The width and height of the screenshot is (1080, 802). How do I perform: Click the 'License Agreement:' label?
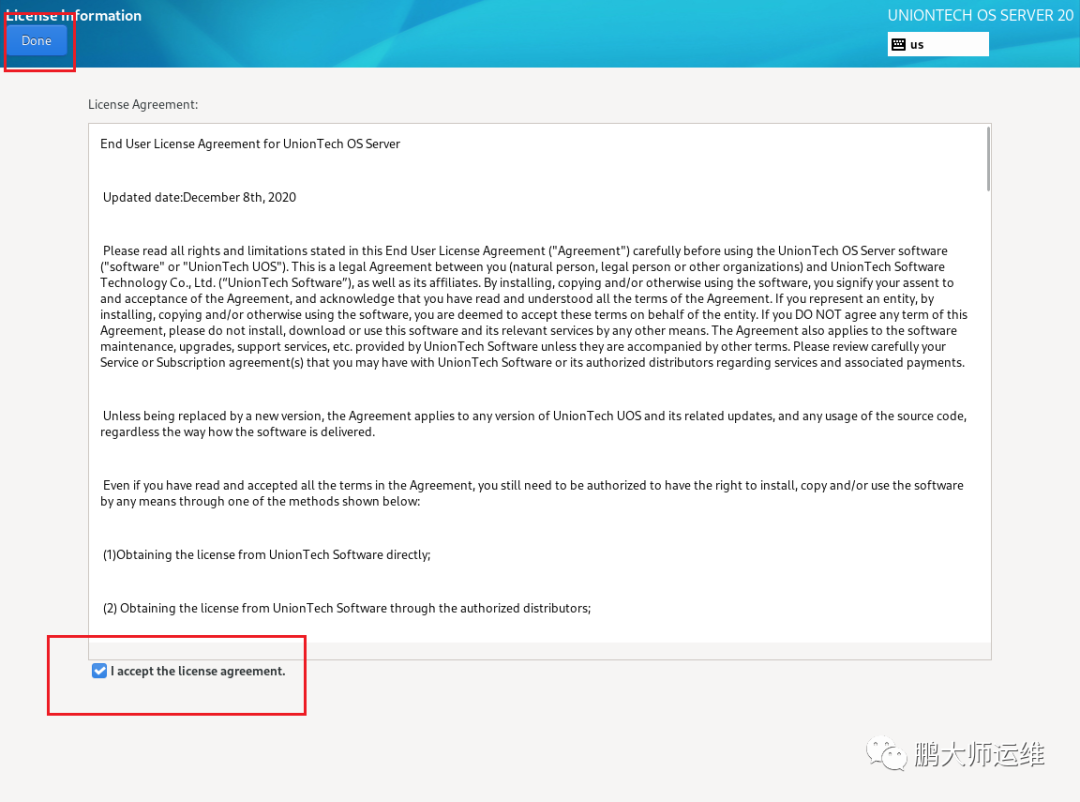pos(143,104)
